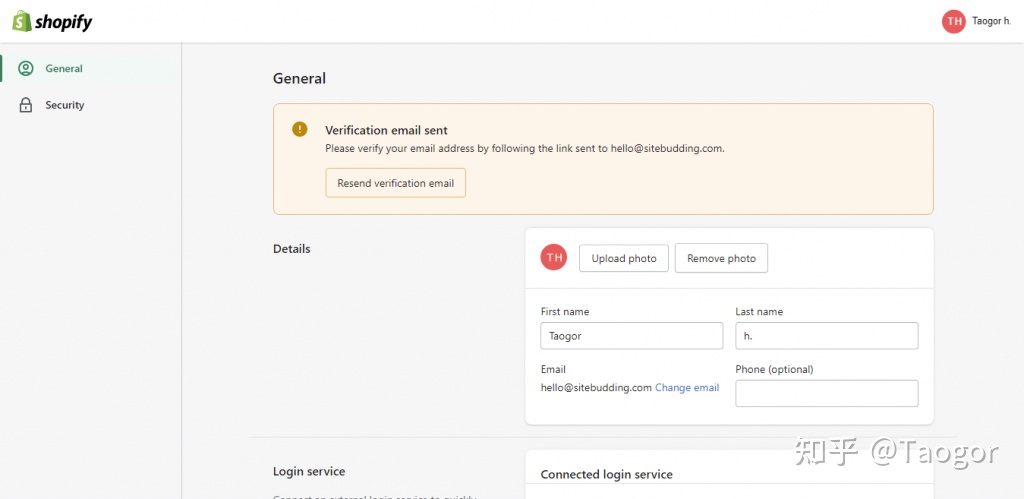The image size is (1024, 499).
Task: Focus the First name input field
Action: point(631,336)
